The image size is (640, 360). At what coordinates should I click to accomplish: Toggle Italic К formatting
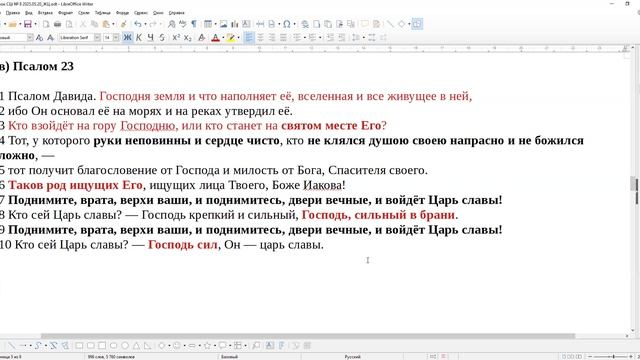click(x=139, y=38)
